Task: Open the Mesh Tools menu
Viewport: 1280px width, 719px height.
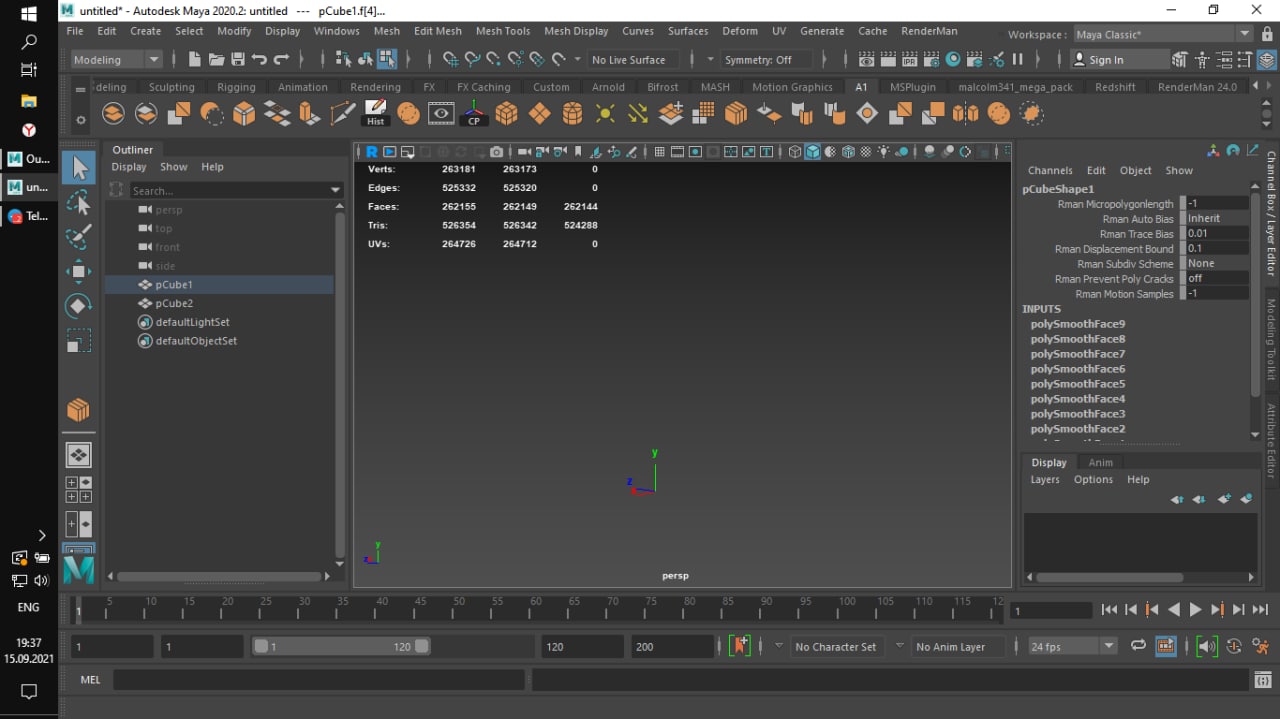Action: tap(503, 31)
